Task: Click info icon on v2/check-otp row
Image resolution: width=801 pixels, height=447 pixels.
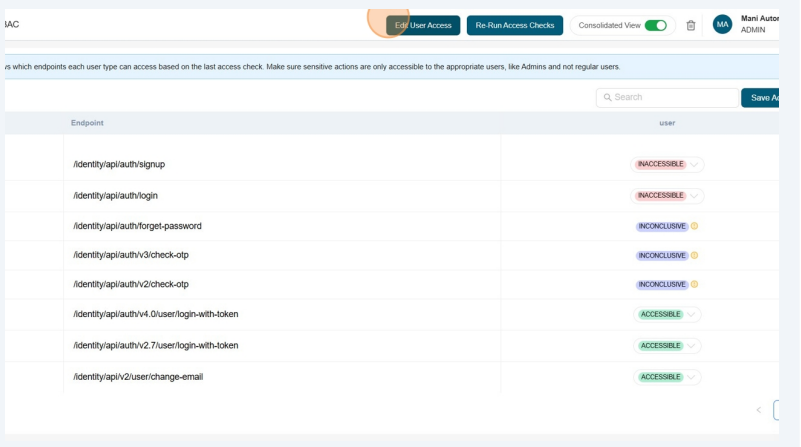Action: point(694,284)
